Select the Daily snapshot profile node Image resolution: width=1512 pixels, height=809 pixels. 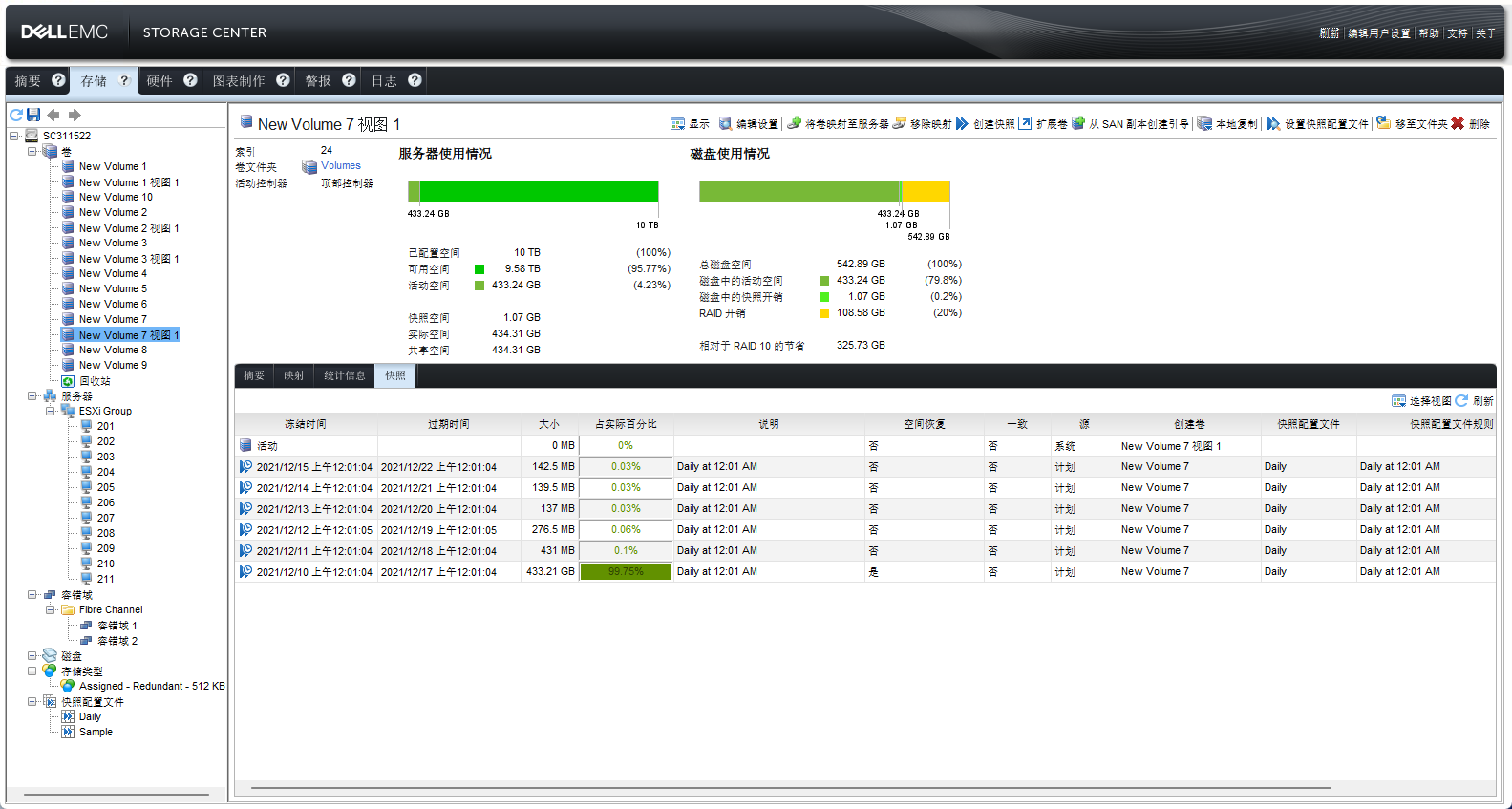90,716
